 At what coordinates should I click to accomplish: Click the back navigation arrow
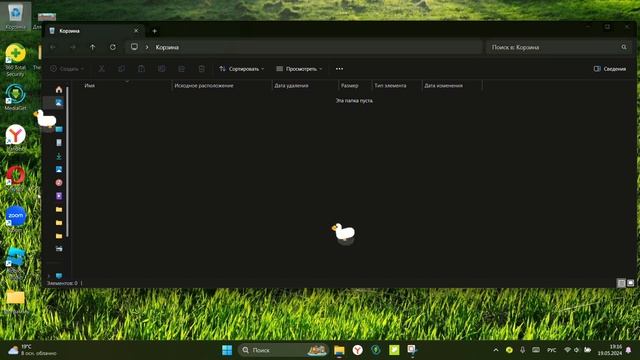[x=53, y=47]
